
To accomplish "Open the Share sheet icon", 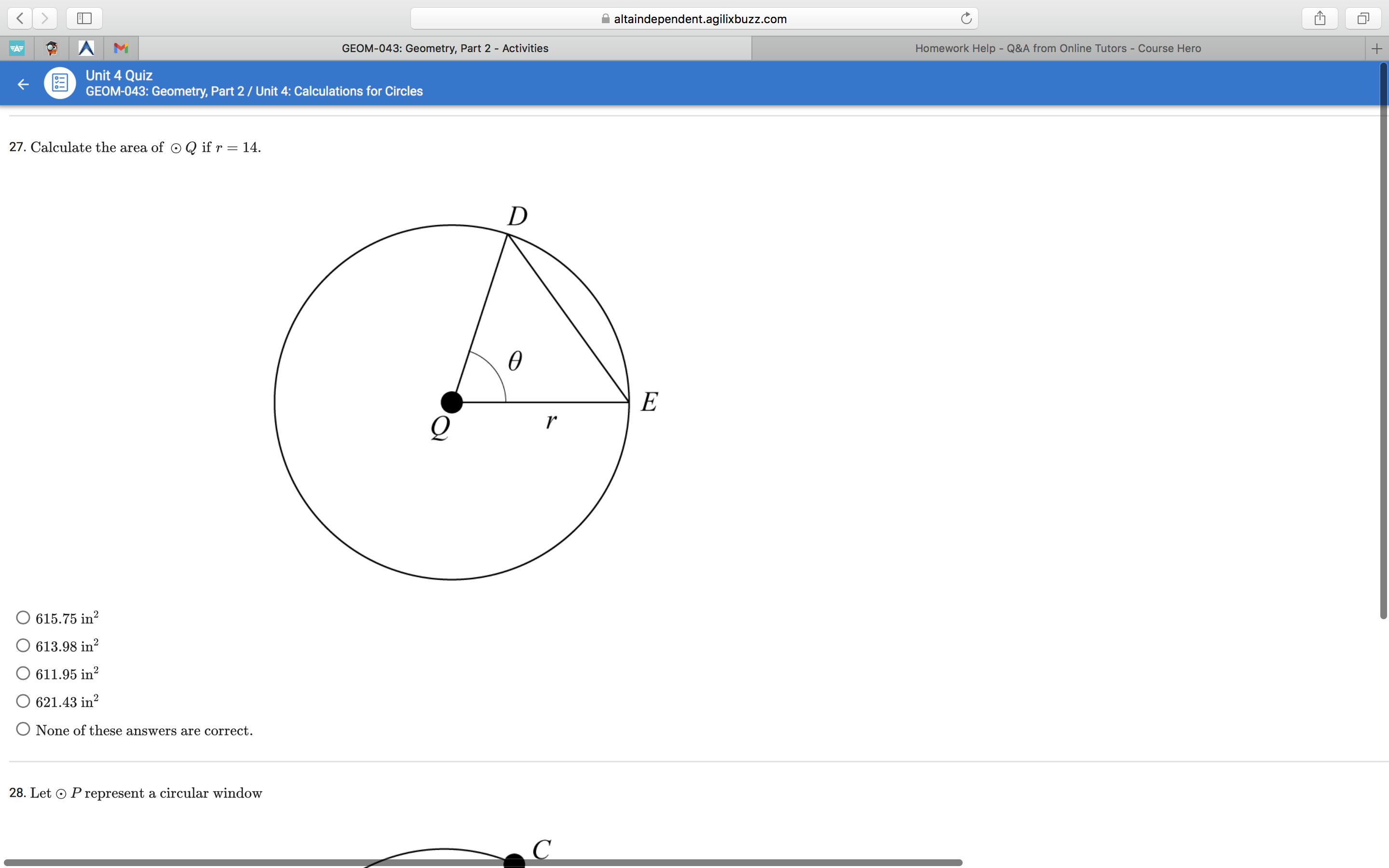I will pos(1320,18).
